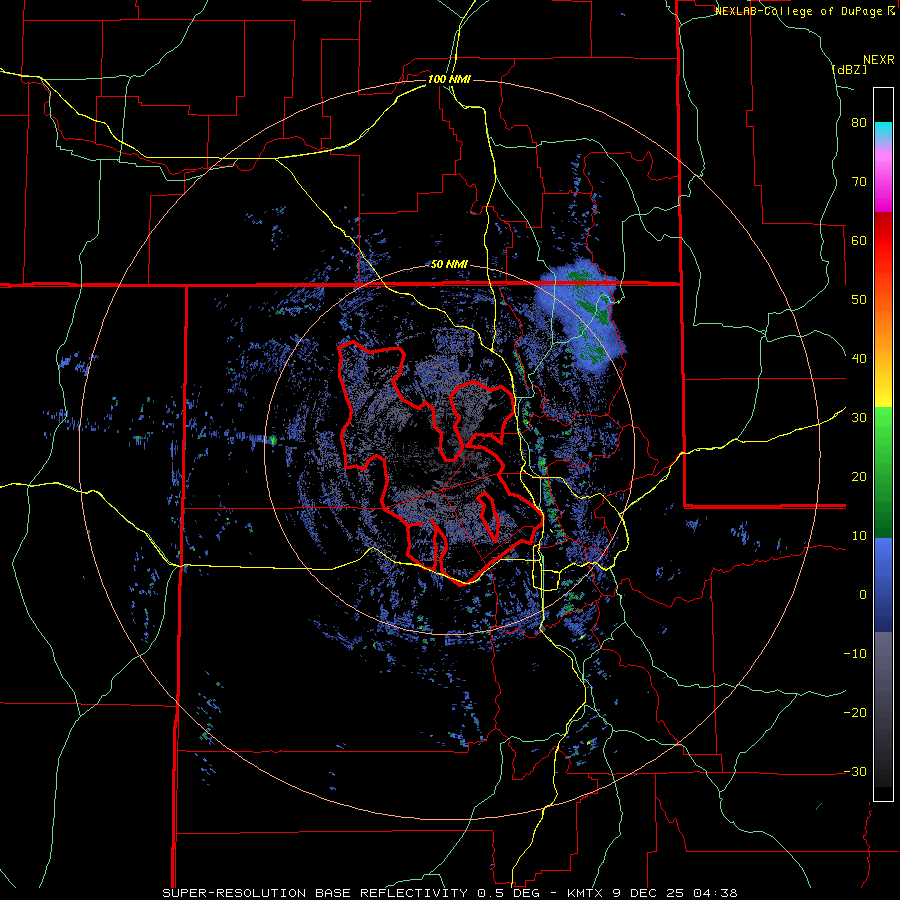Click the green echo spot west along beam
The width and height of the screenshot is (900, 900).
tap(273, 440)
